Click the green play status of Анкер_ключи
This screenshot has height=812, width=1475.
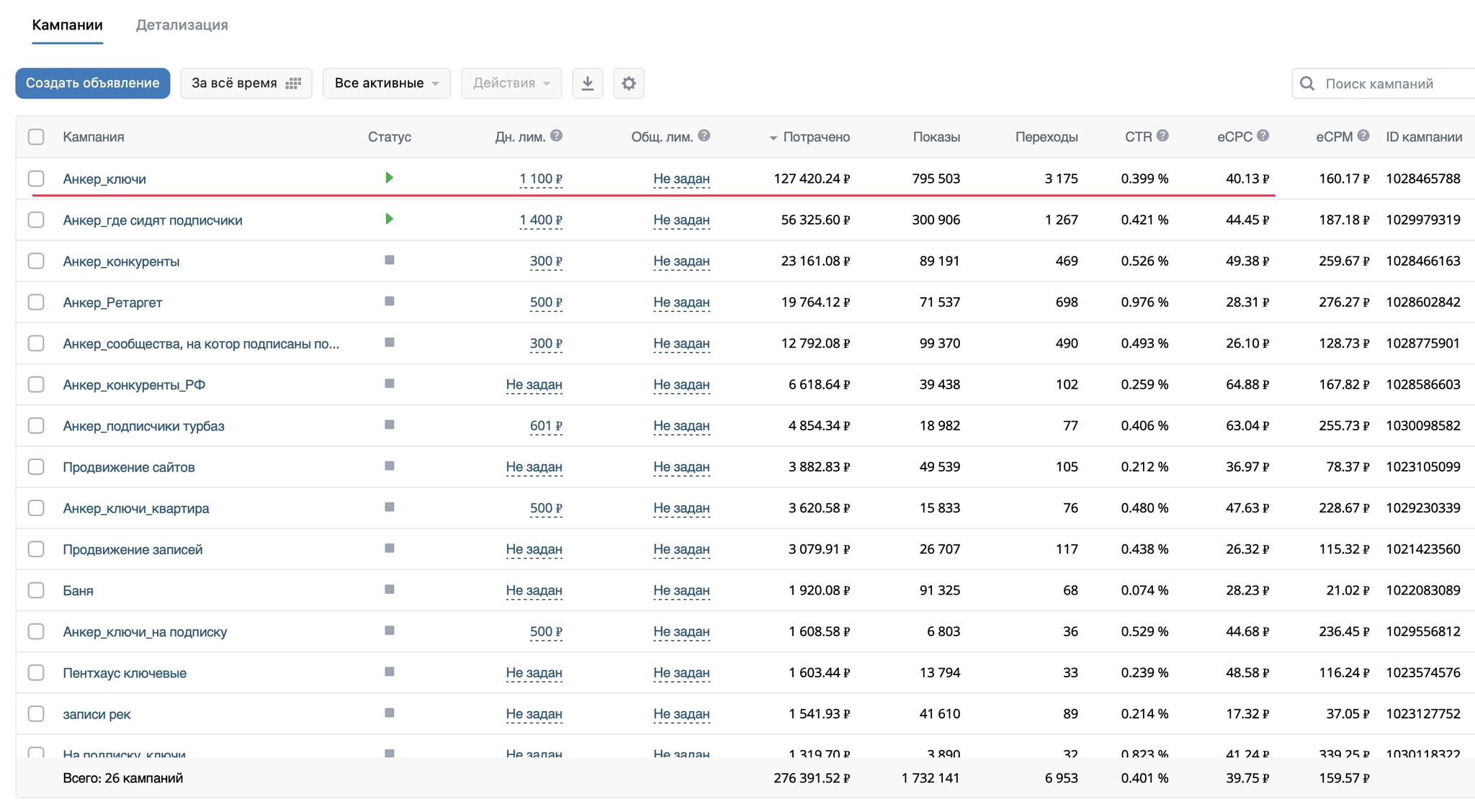coord(389,178)
